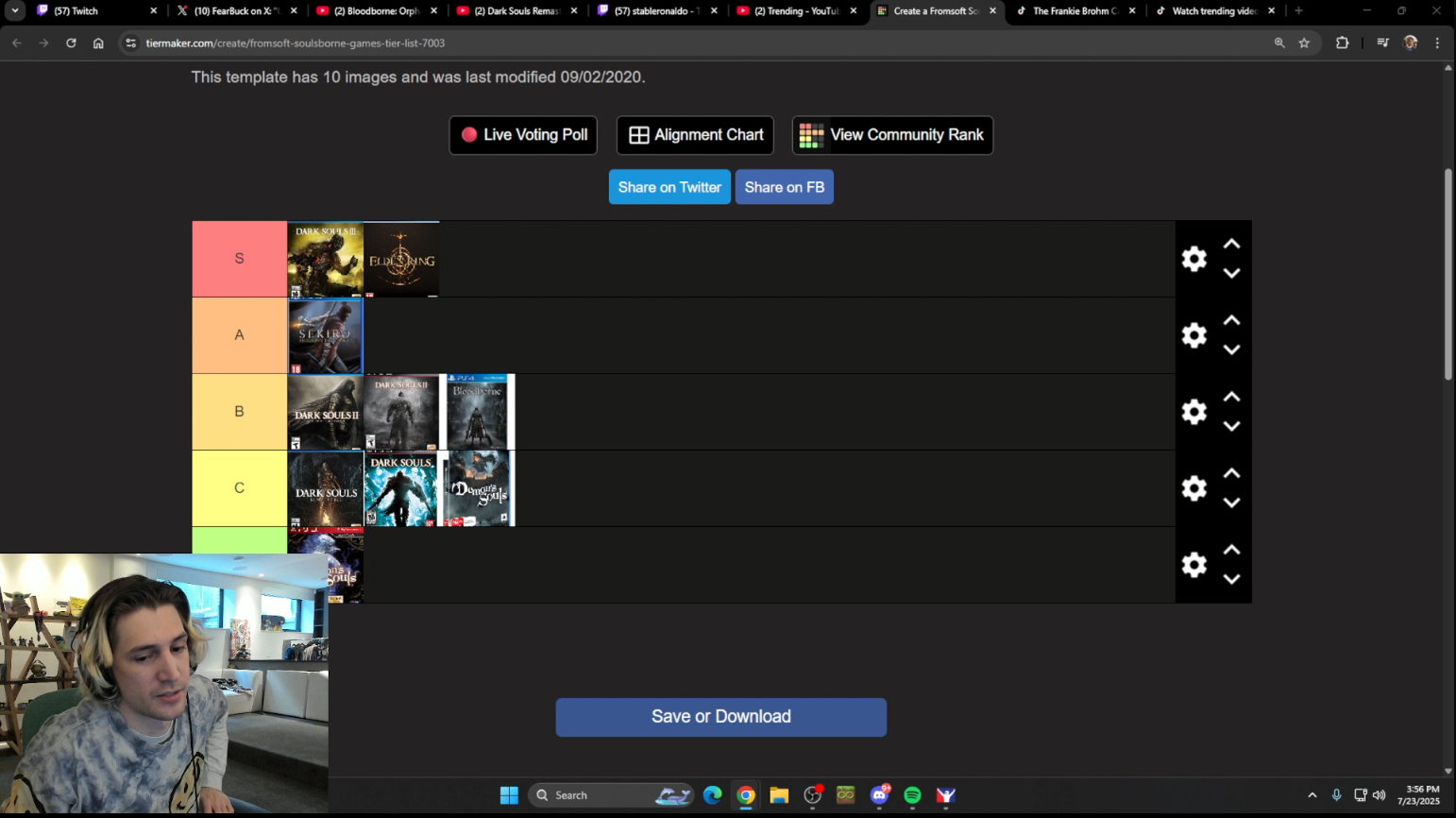This screenshot has width=1456, height=818.
Task: Open Discord from taskbar
Action: pos(880,795)
